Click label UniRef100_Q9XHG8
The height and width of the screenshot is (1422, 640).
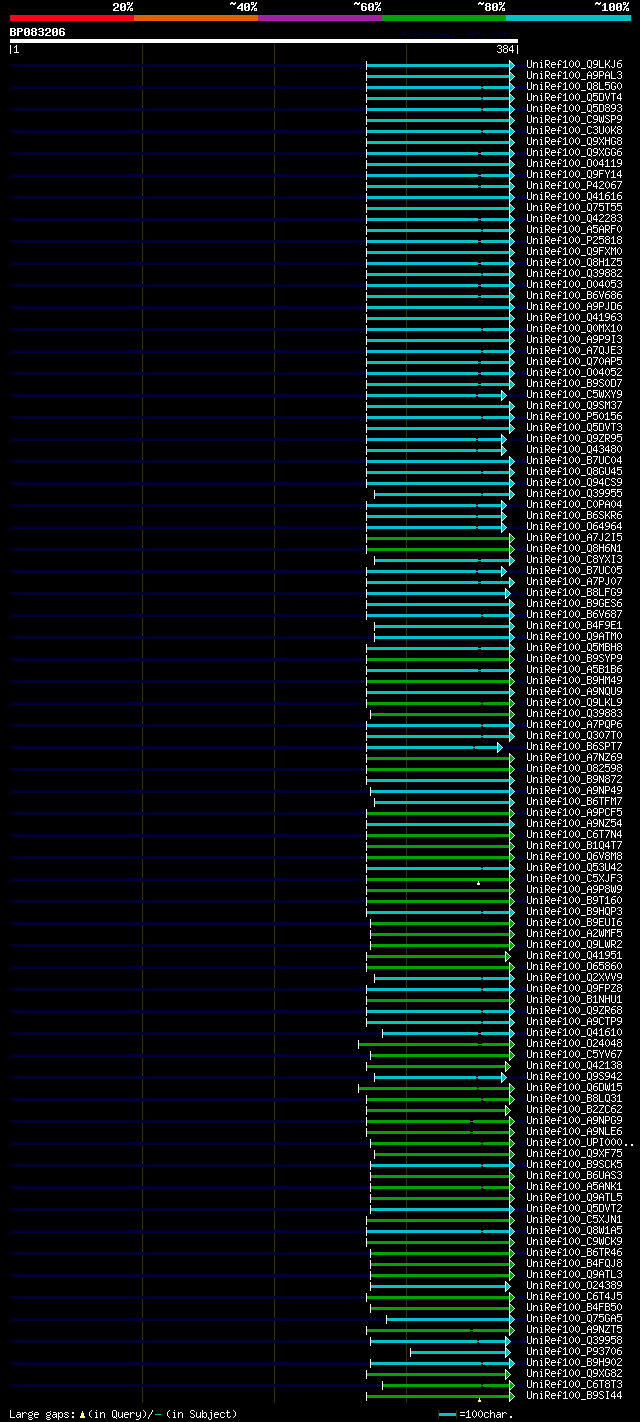point(574,141)
